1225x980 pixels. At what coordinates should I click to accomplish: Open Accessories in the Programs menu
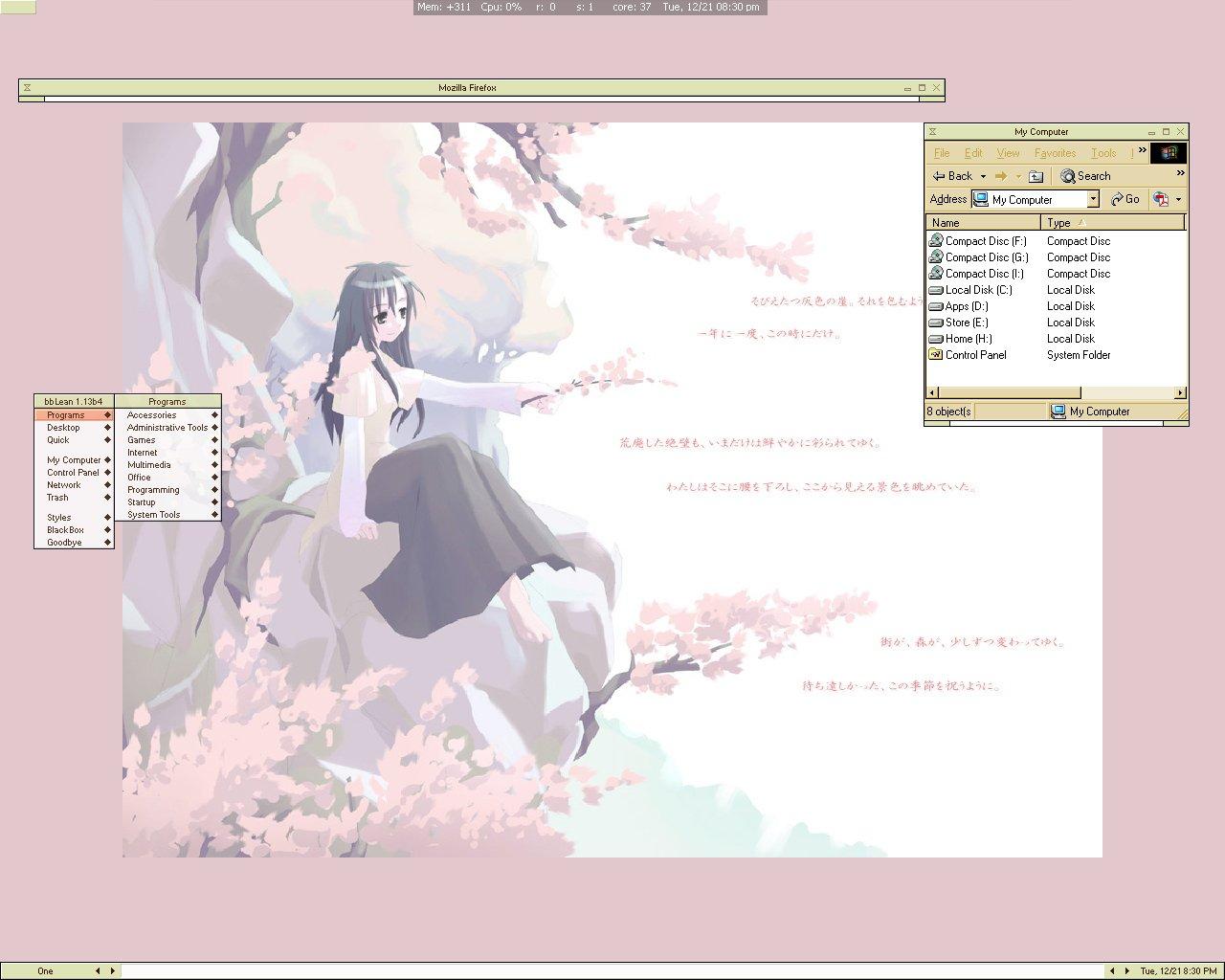(168, 415)
